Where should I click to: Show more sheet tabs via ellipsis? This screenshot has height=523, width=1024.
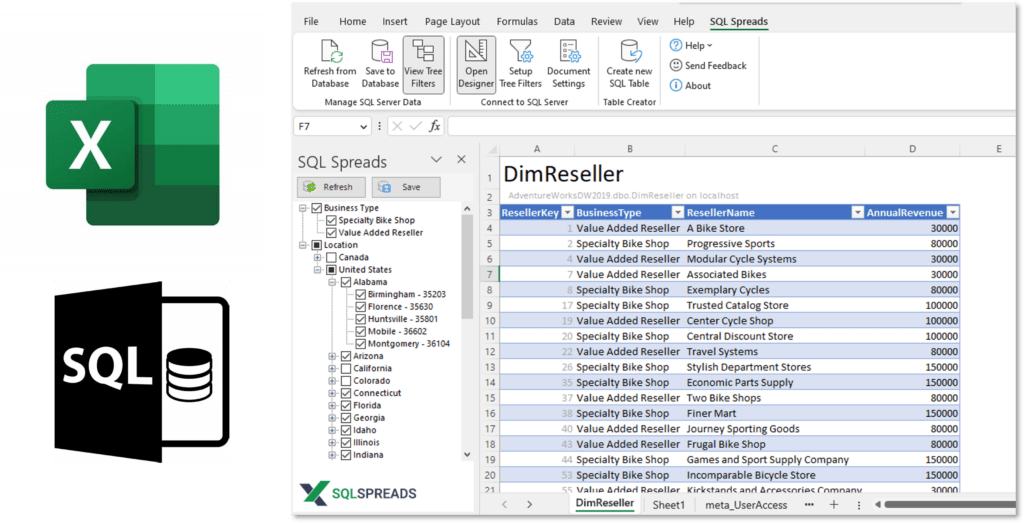(809, 505)
